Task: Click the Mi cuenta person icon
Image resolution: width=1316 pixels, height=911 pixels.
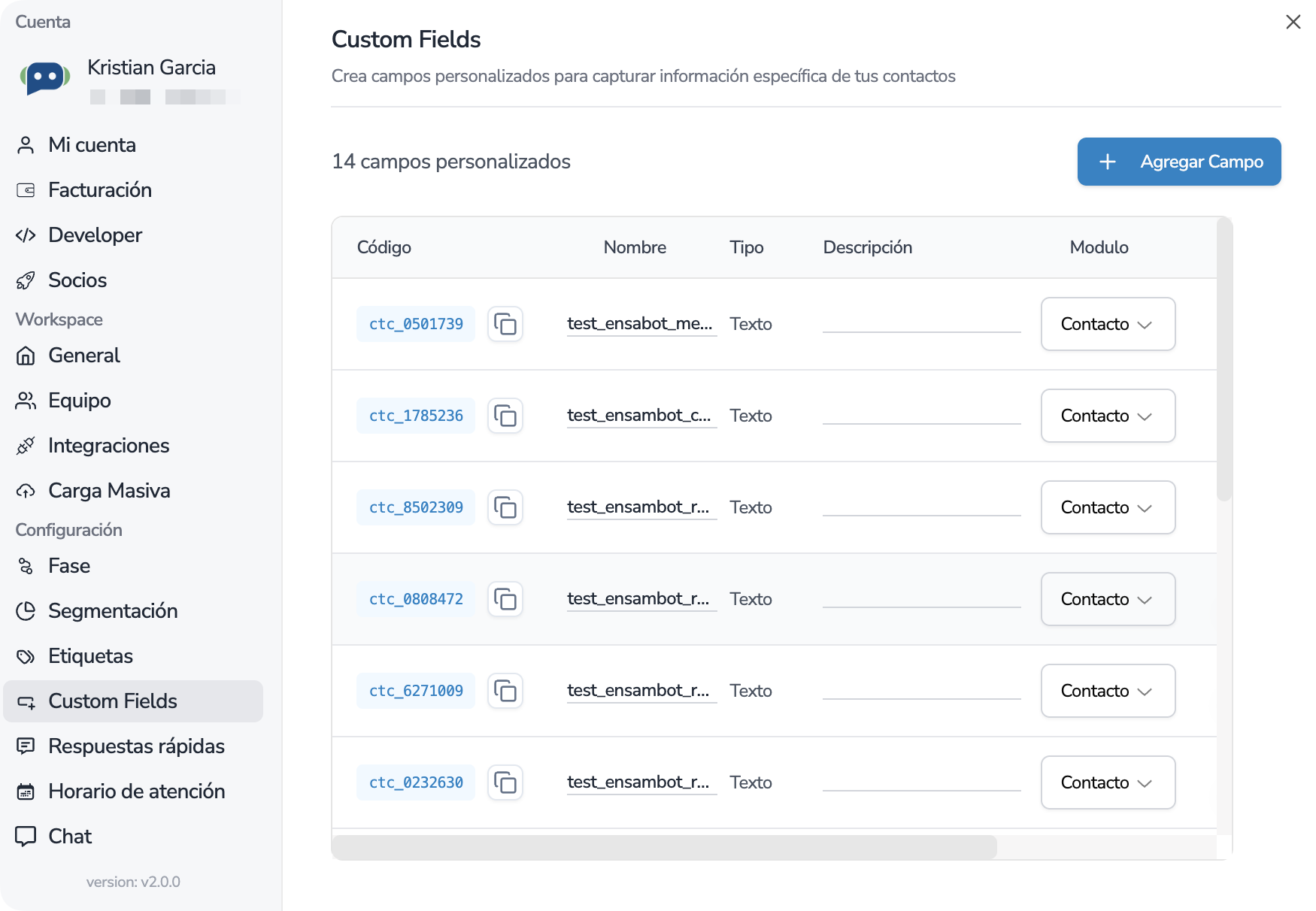Action: (x=26, y=145)
